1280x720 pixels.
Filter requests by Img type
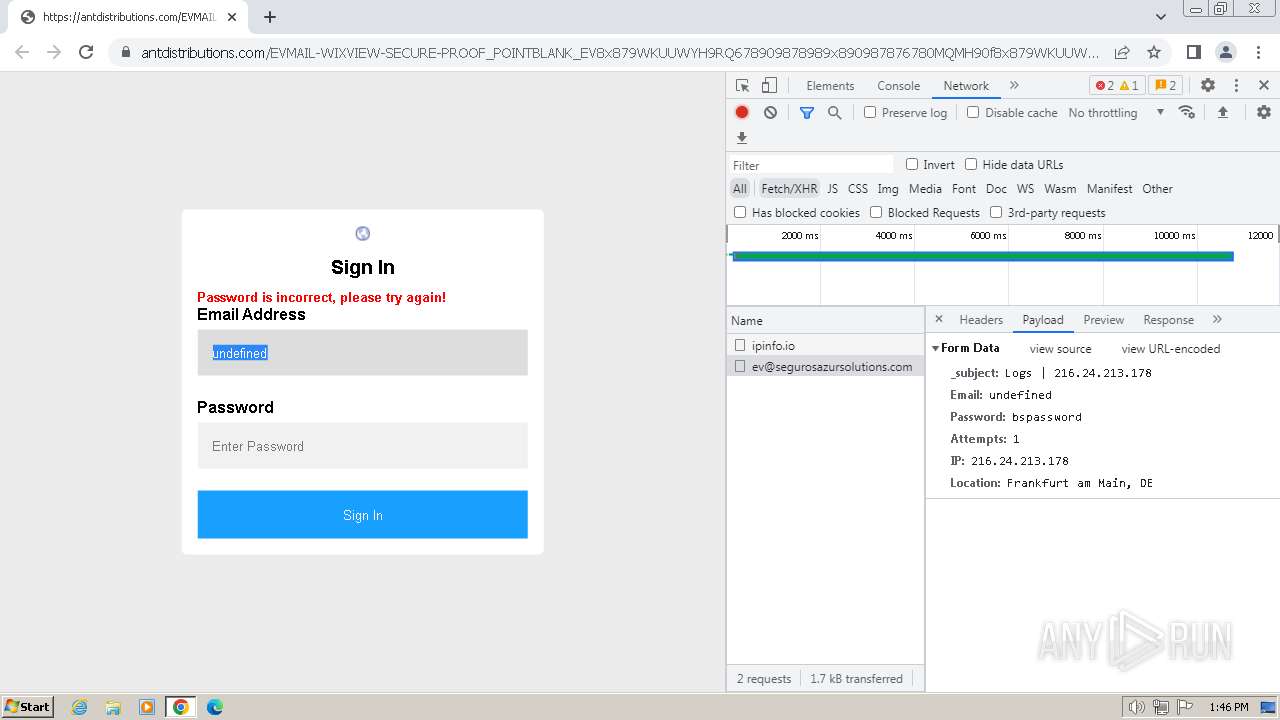888,188
